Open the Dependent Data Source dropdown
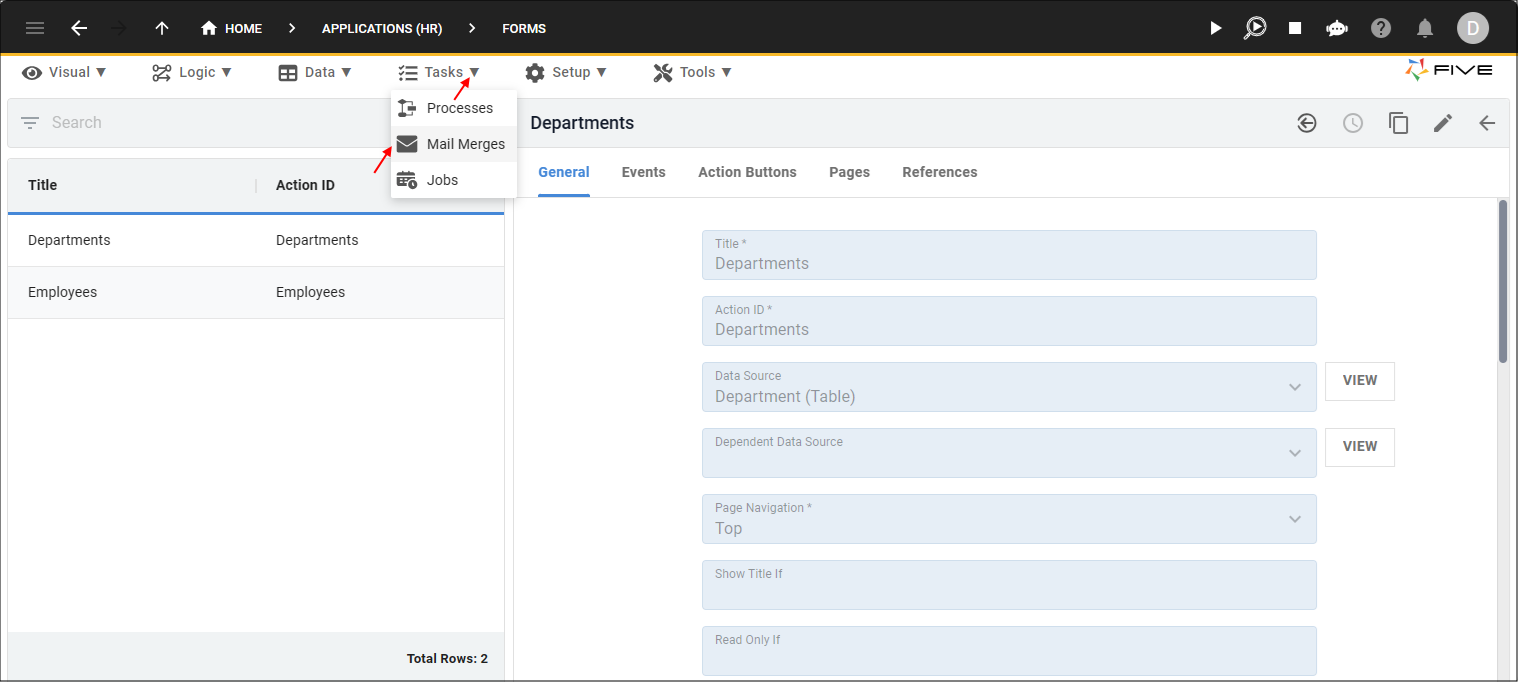 point(1009,453)
